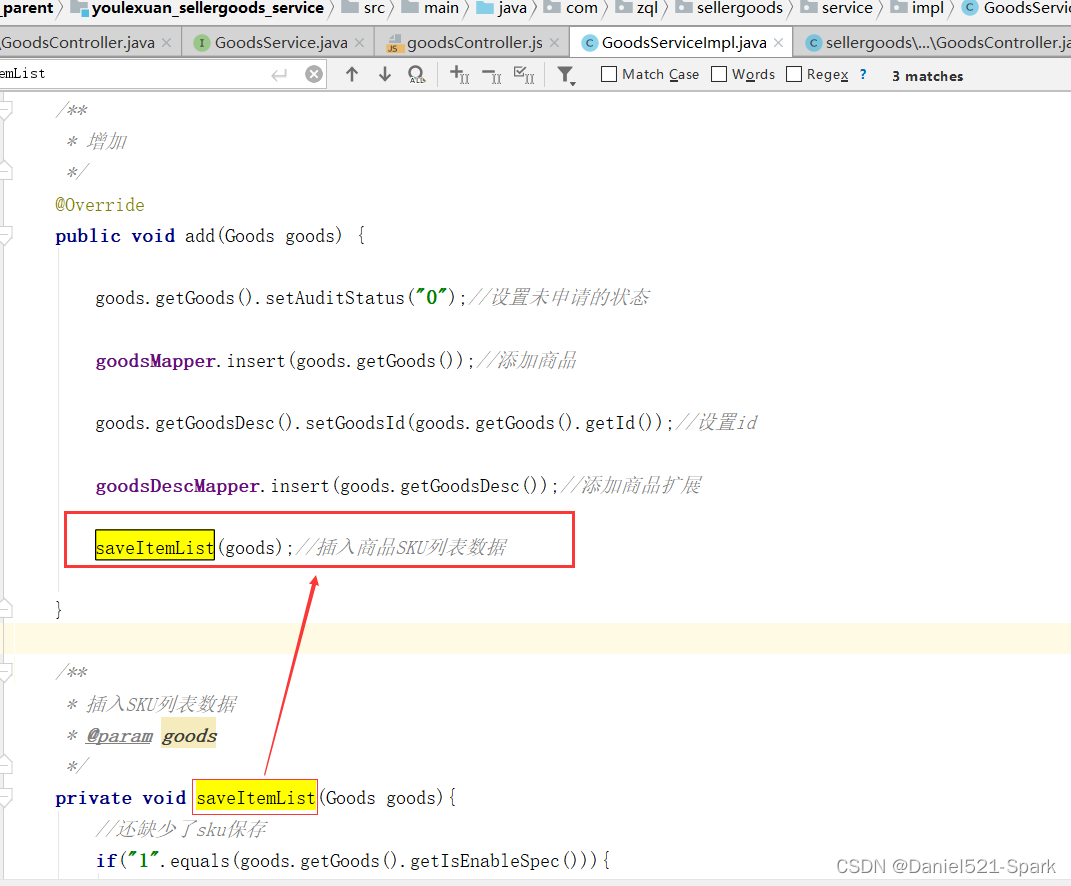Unselect occurrence icon in find bar
The height and width of the screenshot is (886, 1071).
pyautogui.click(x=492, y=74)
